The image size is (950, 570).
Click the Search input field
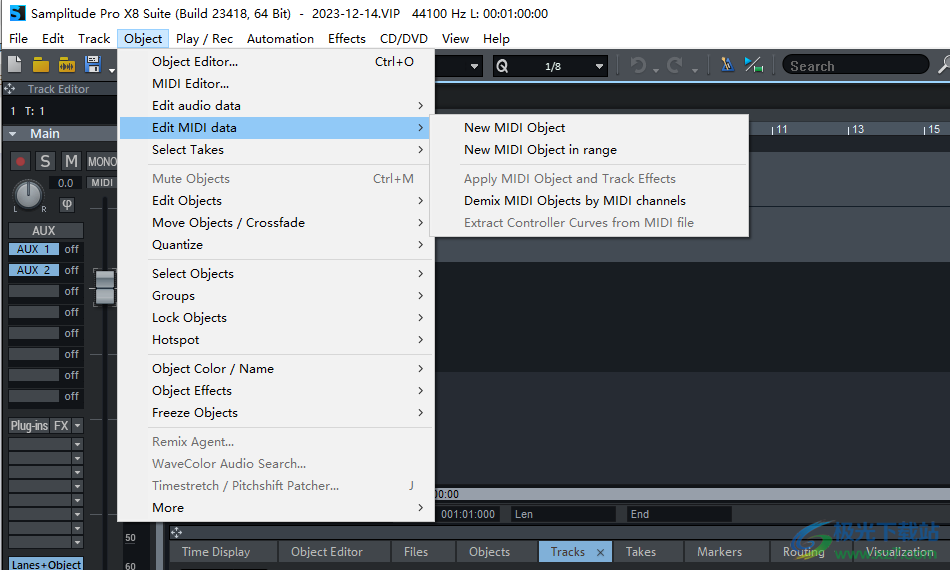(855, 66)
